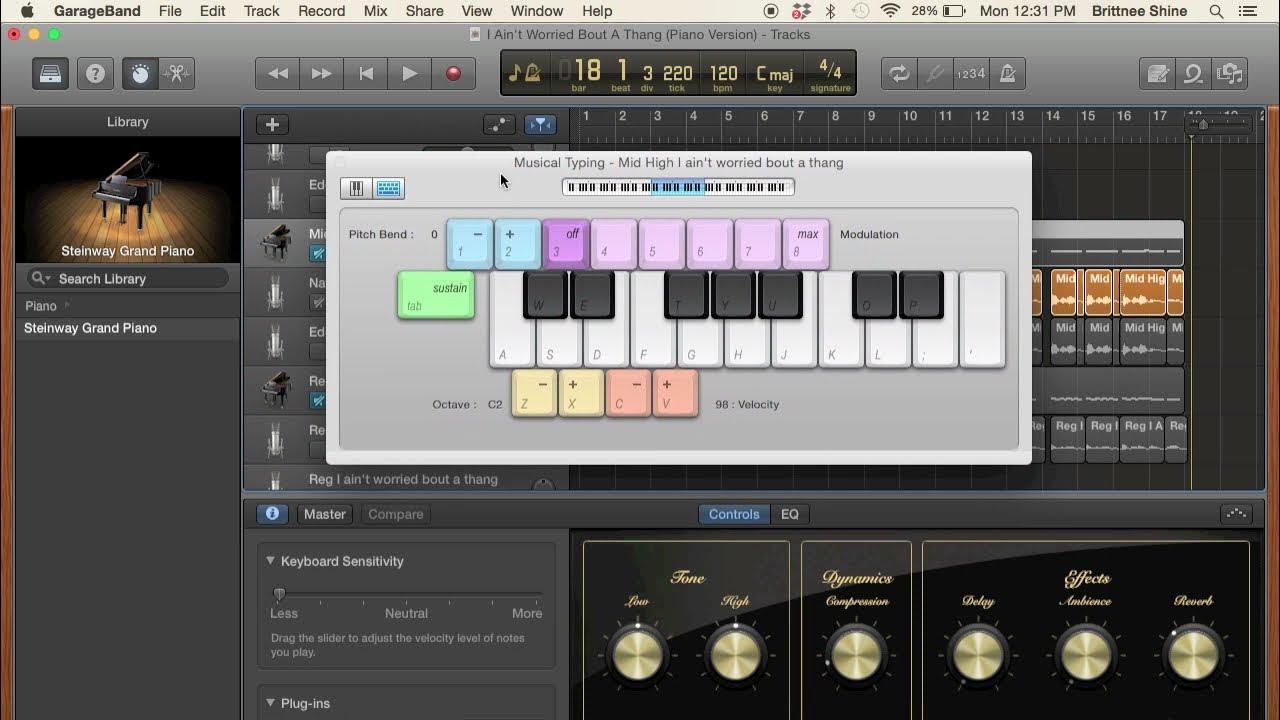This screenshot has height=720, width=1280.
Task: Enable the 1234 Count-in button
Action: click(971, 74)
